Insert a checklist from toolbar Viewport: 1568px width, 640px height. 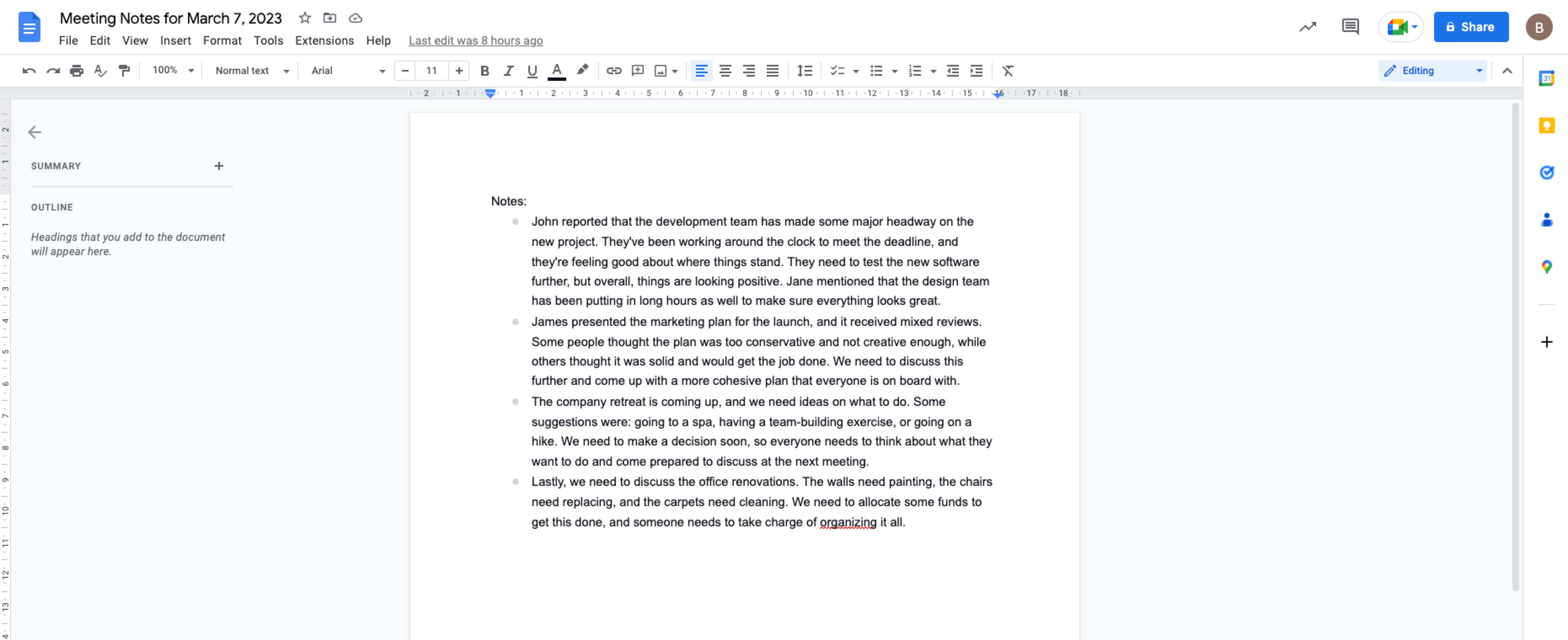click(838, 71)
